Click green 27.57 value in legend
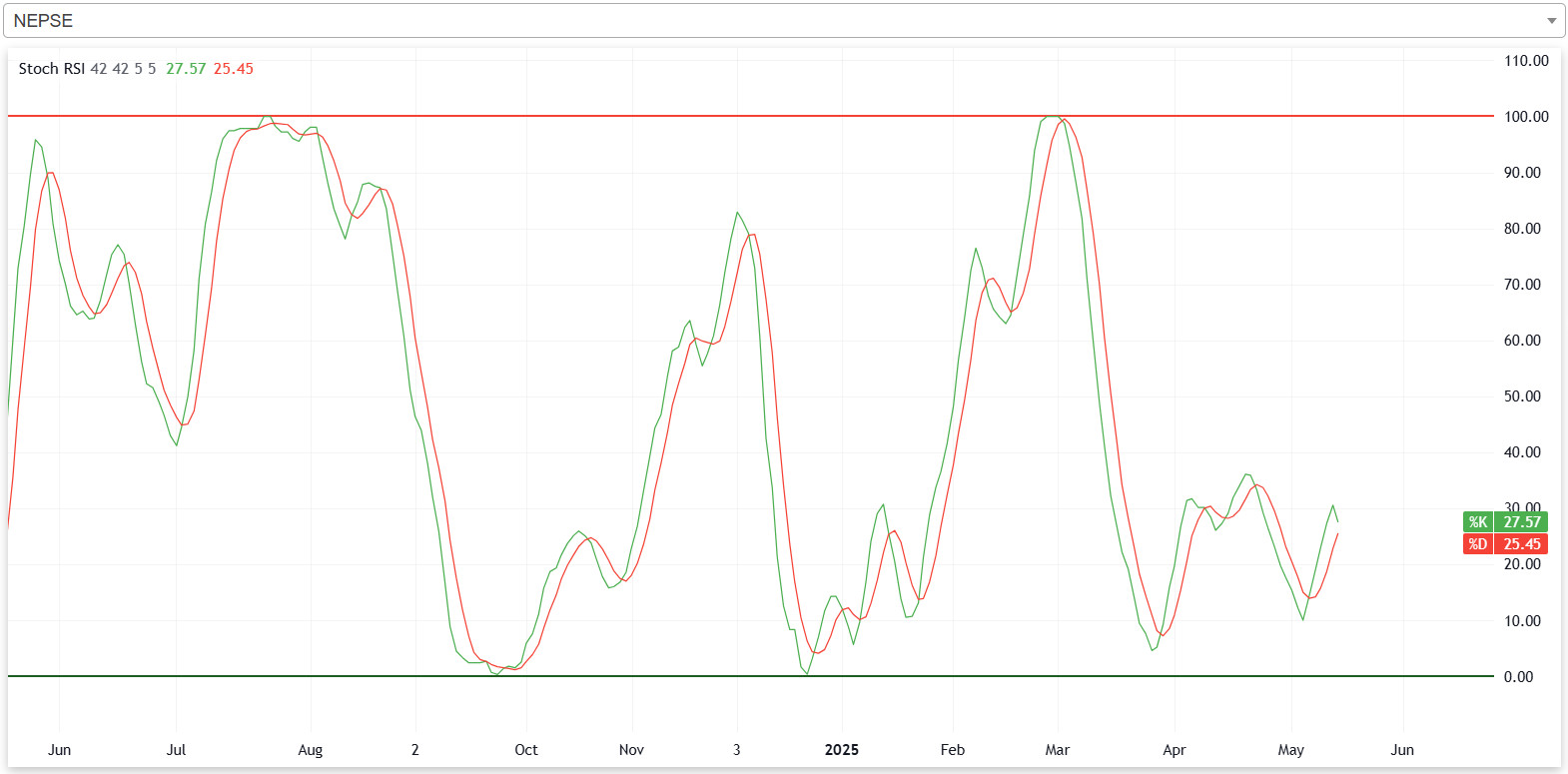1568x774 pixels. (x=186, y=69)
